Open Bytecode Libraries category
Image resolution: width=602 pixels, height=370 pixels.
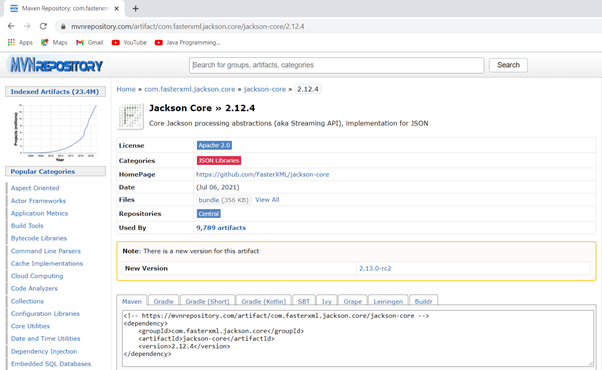39,238
